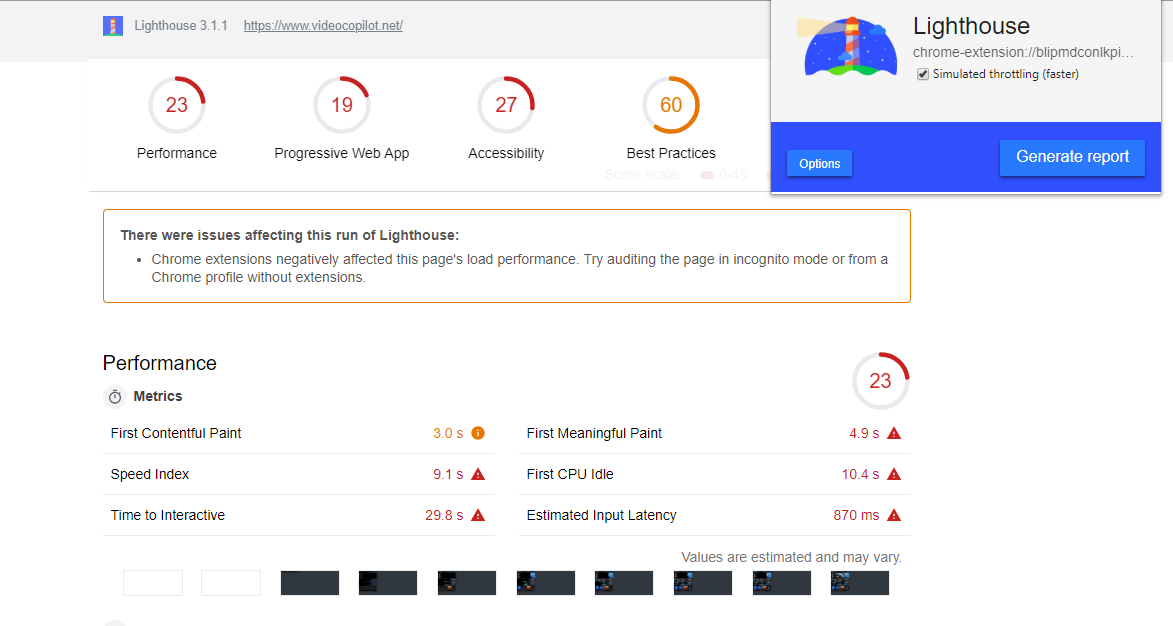
Task: Click warning triangle next to Speed Index 9.1 s
Action: click(478, 474)
